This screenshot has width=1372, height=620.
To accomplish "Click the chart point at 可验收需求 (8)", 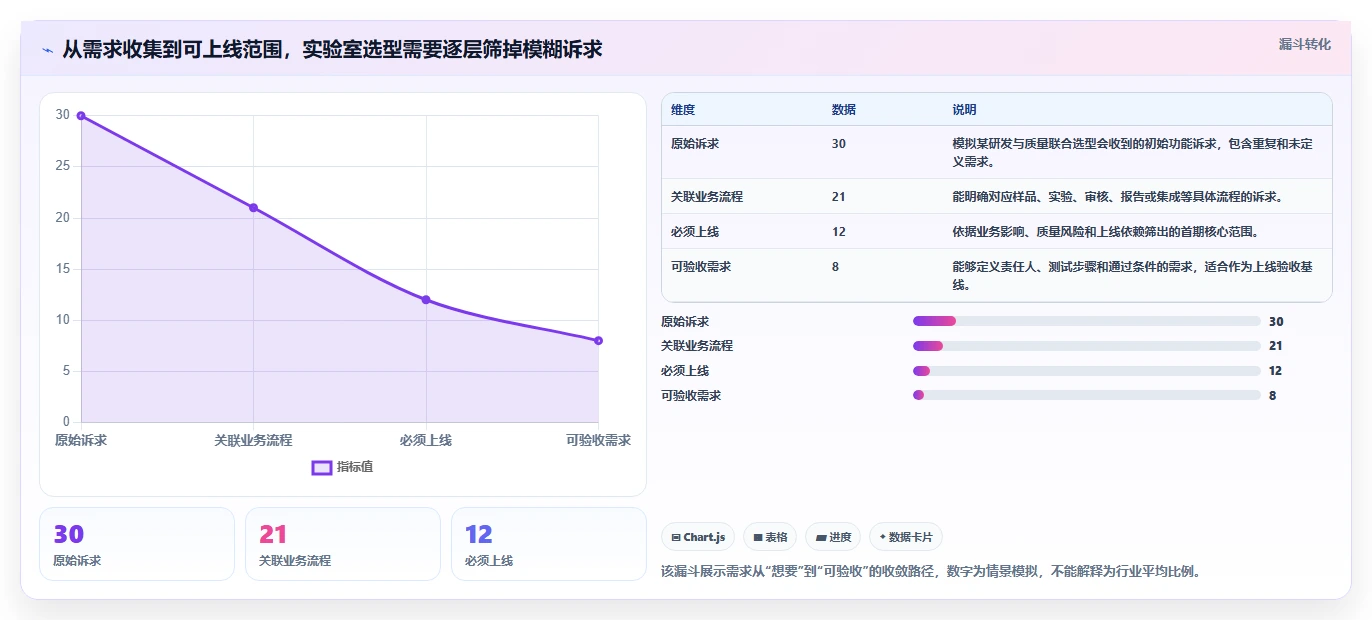I will click(x=598, y=340).
